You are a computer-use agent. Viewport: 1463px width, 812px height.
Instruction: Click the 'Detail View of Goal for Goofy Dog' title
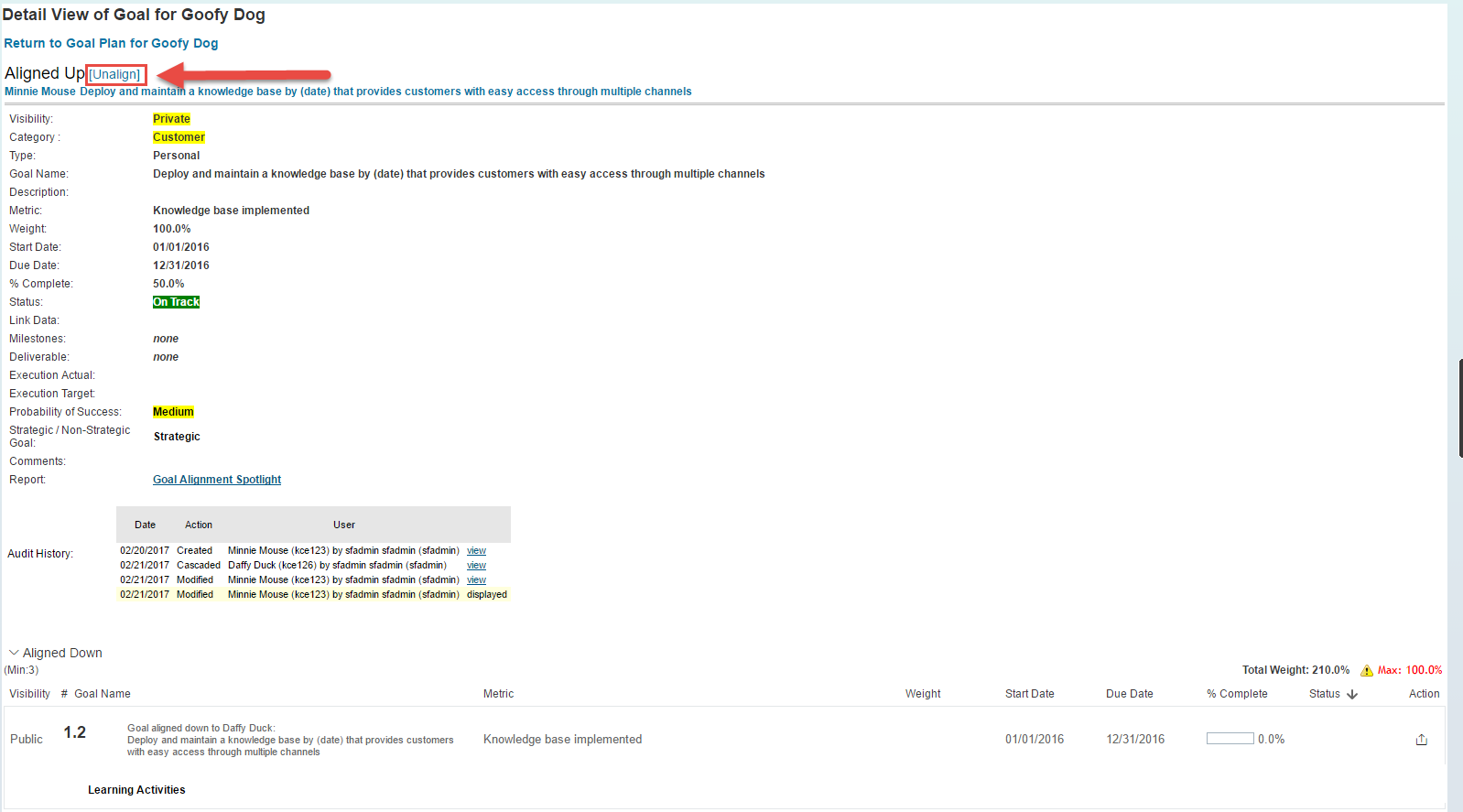(x=134, y=15)
